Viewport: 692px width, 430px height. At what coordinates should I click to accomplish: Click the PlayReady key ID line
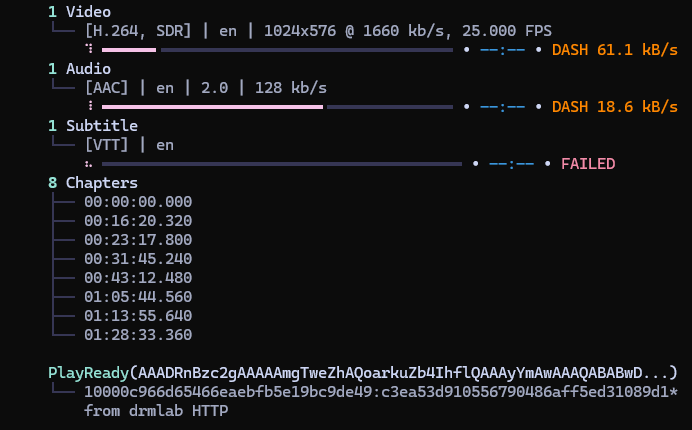point(380,392)
